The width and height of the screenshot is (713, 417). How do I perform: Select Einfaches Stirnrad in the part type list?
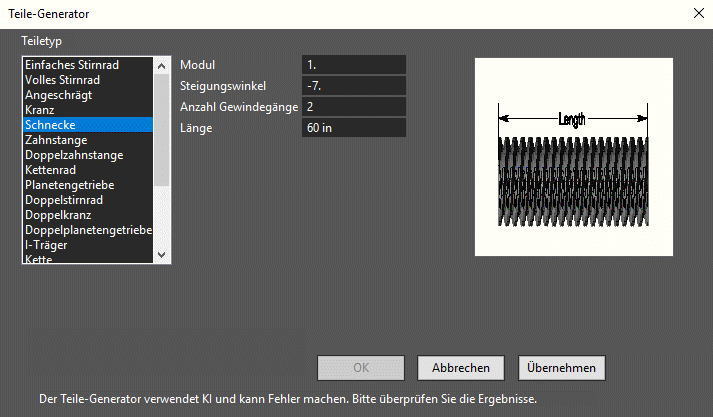pos(88,65)
